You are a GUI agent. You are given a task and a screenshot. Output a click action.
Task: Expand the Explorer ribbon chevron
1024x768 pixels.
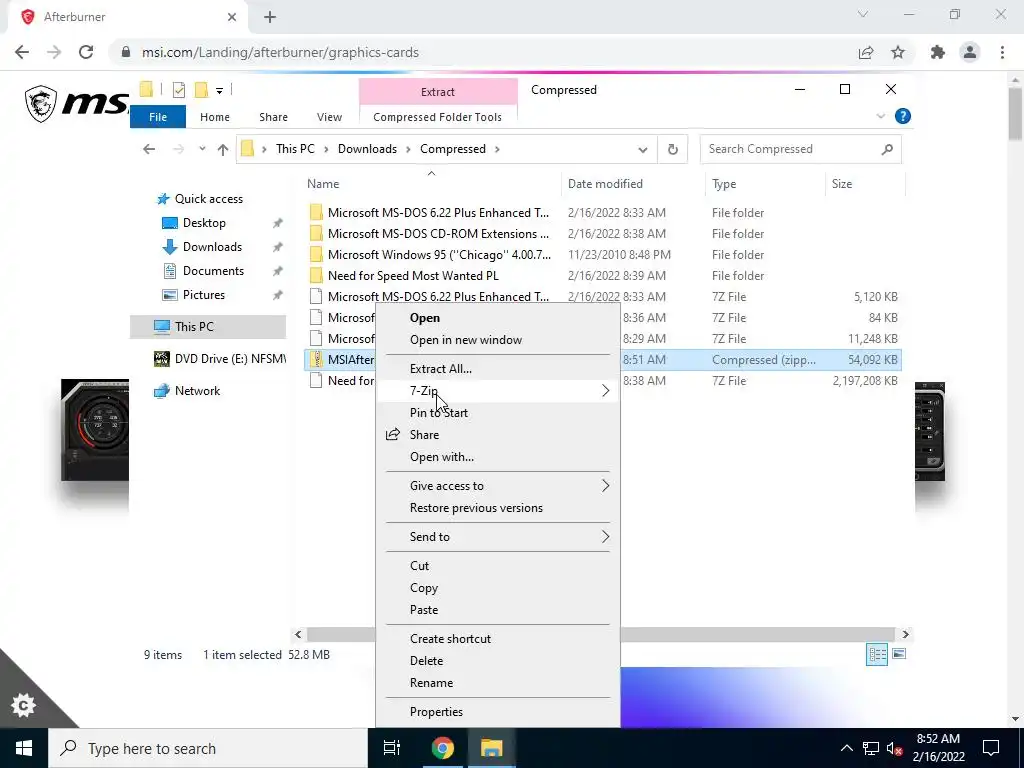(880, 116)
